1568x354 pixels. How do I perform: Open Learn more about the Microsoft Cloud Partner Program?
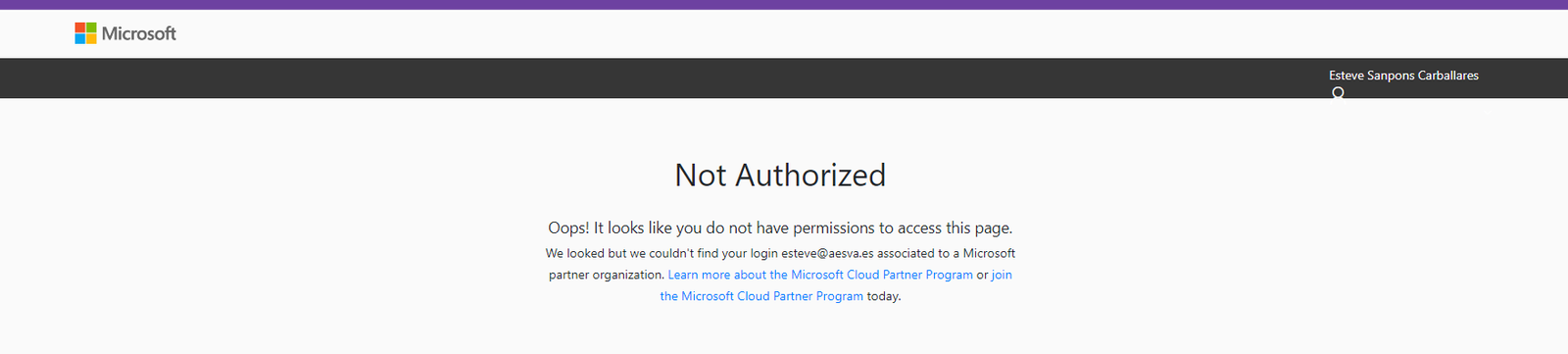(820, 275)
